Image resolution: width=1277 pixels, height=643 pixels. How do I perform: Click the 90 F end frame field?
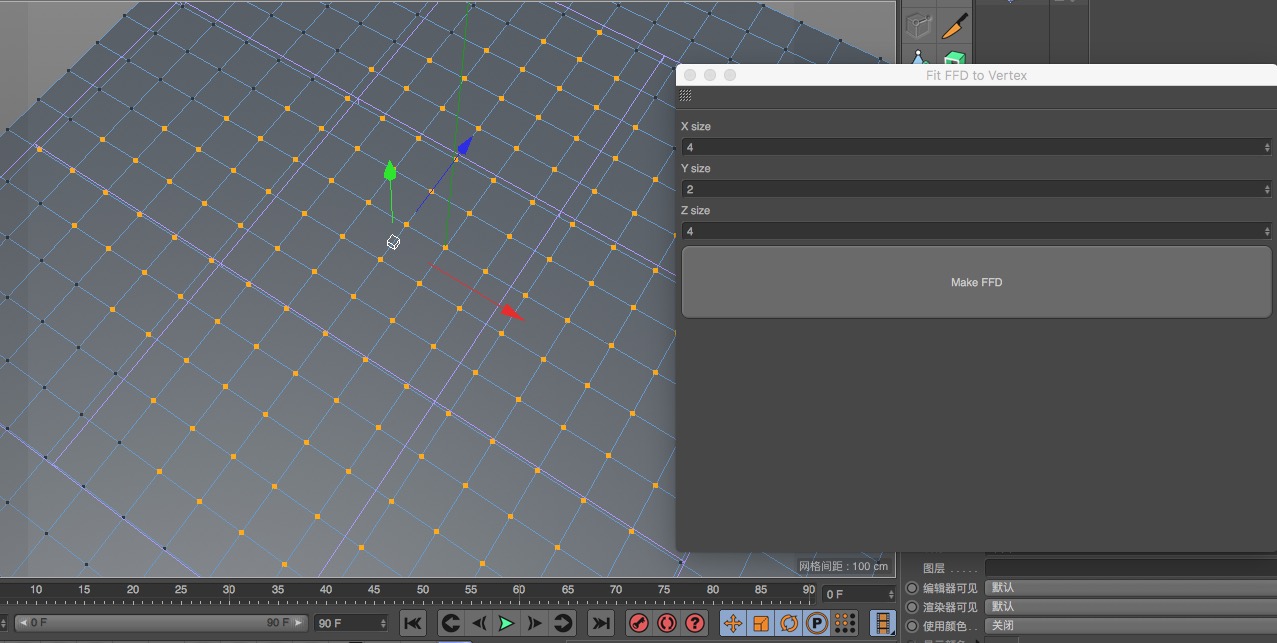pyautogui.click(x=348, y=622)
